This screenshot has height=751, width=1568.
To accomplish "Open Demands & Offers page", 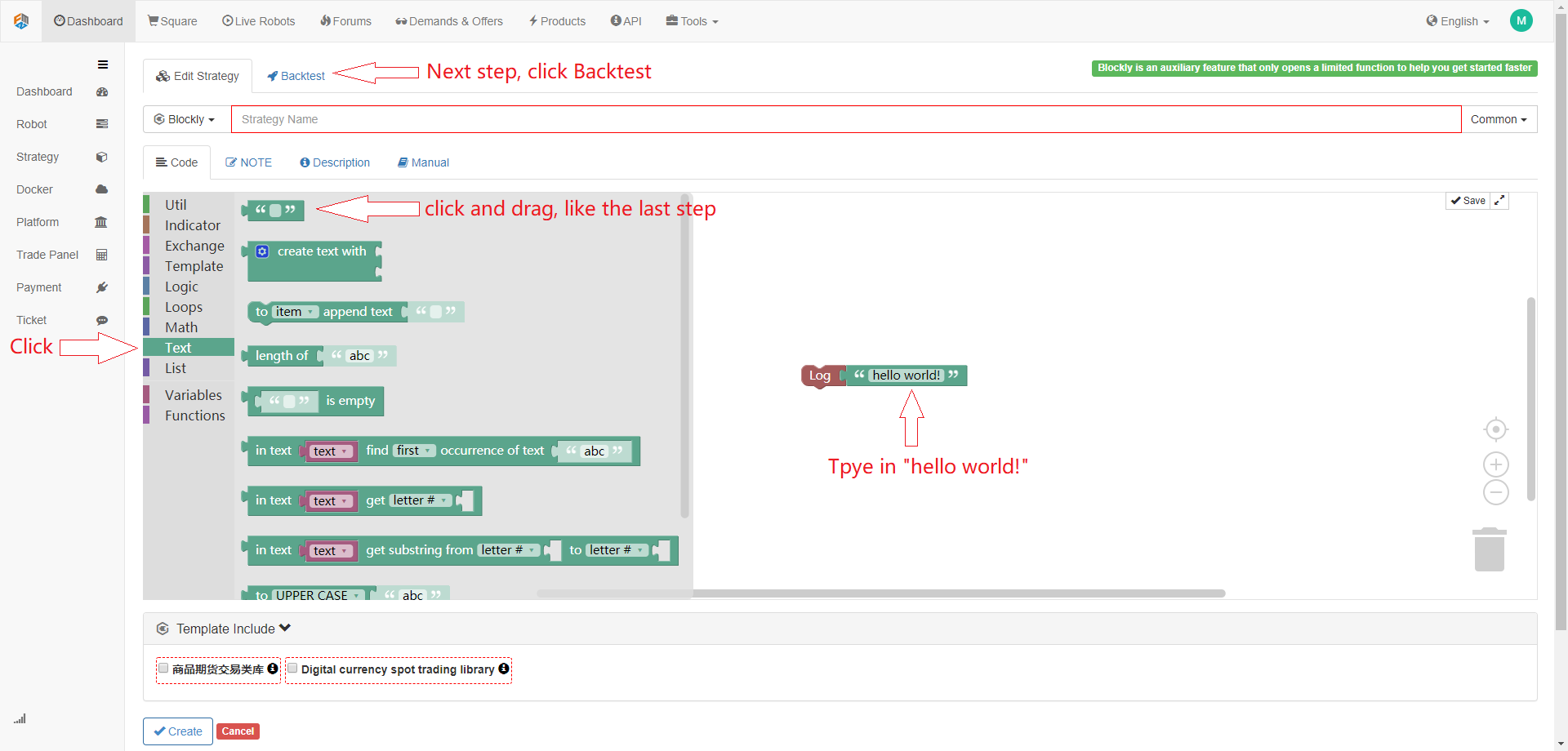I will (x=449, y=21).
